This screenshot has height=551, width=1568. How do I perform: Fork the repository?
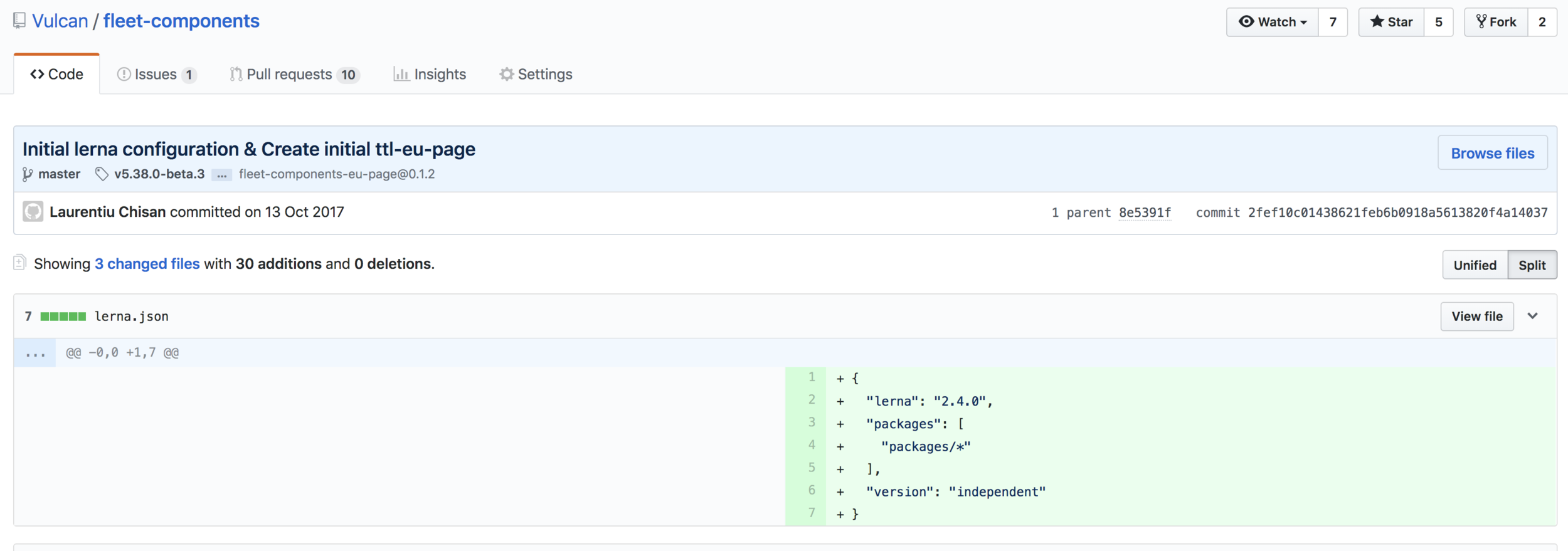(x=1496, y=22)
